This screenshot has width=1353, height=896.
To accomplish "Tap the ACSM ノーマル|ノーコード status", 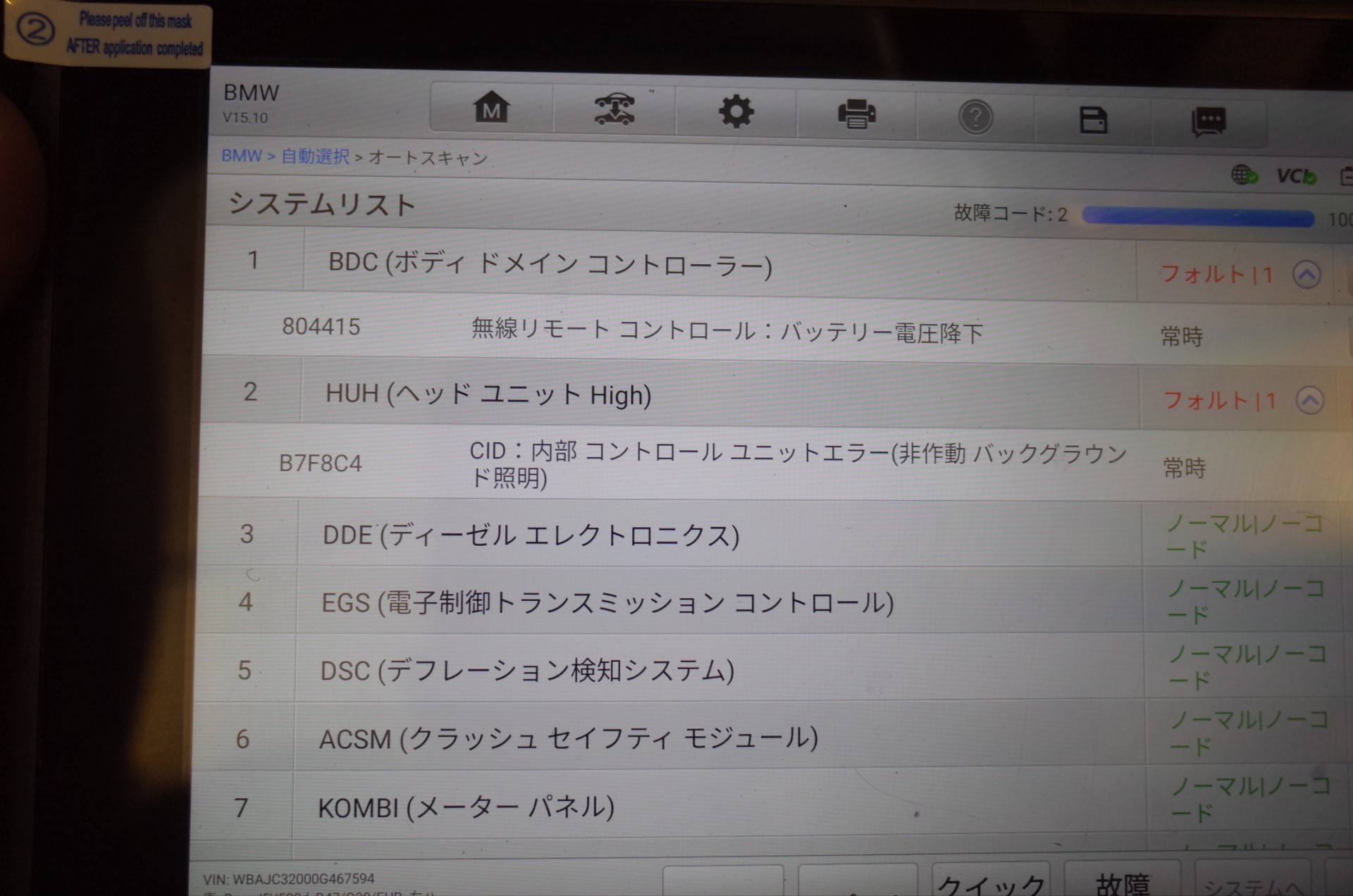I will pyautogui.click(x=1249, y=733).
